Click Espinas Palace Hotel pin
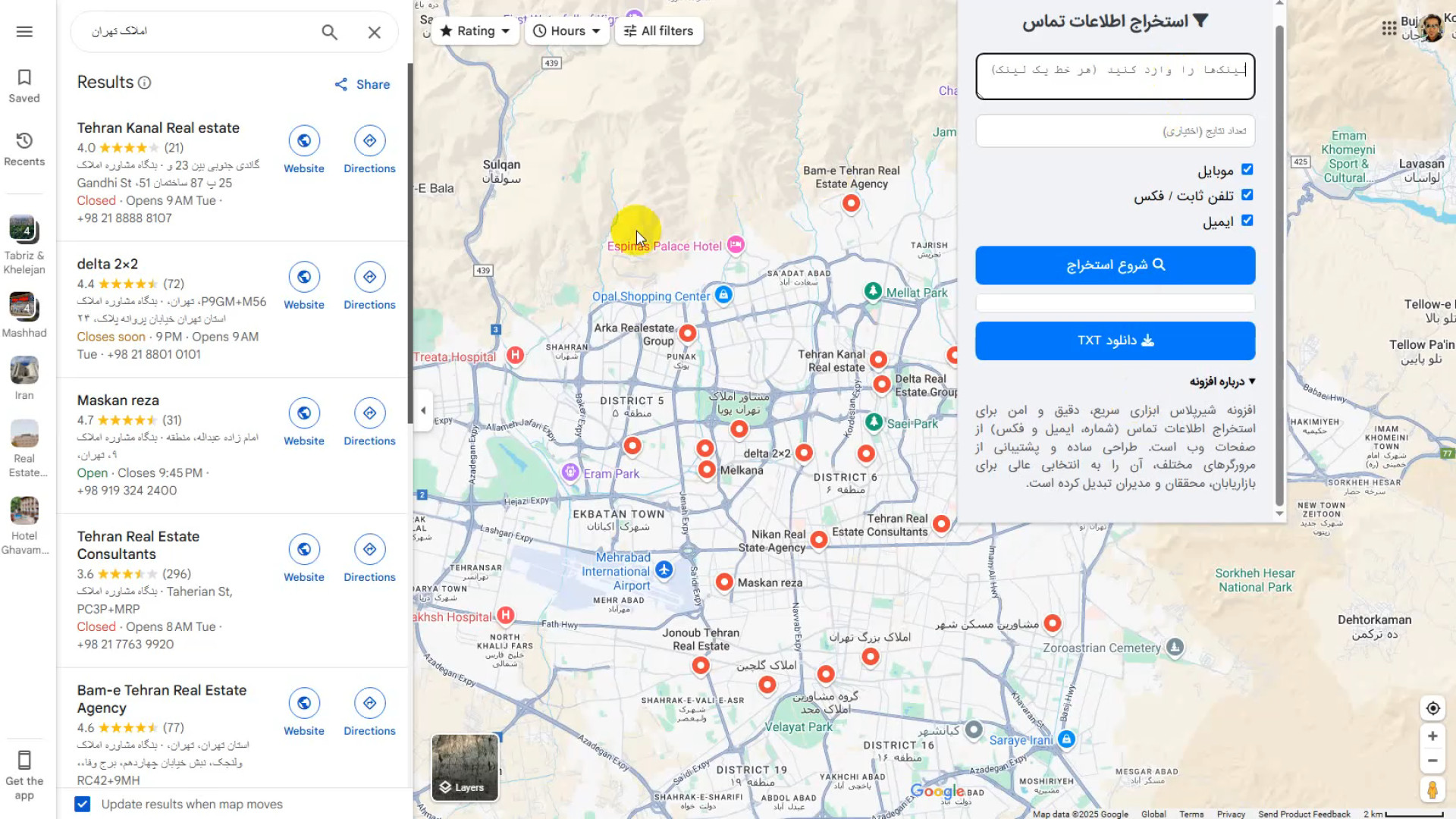 pos(735,244)
